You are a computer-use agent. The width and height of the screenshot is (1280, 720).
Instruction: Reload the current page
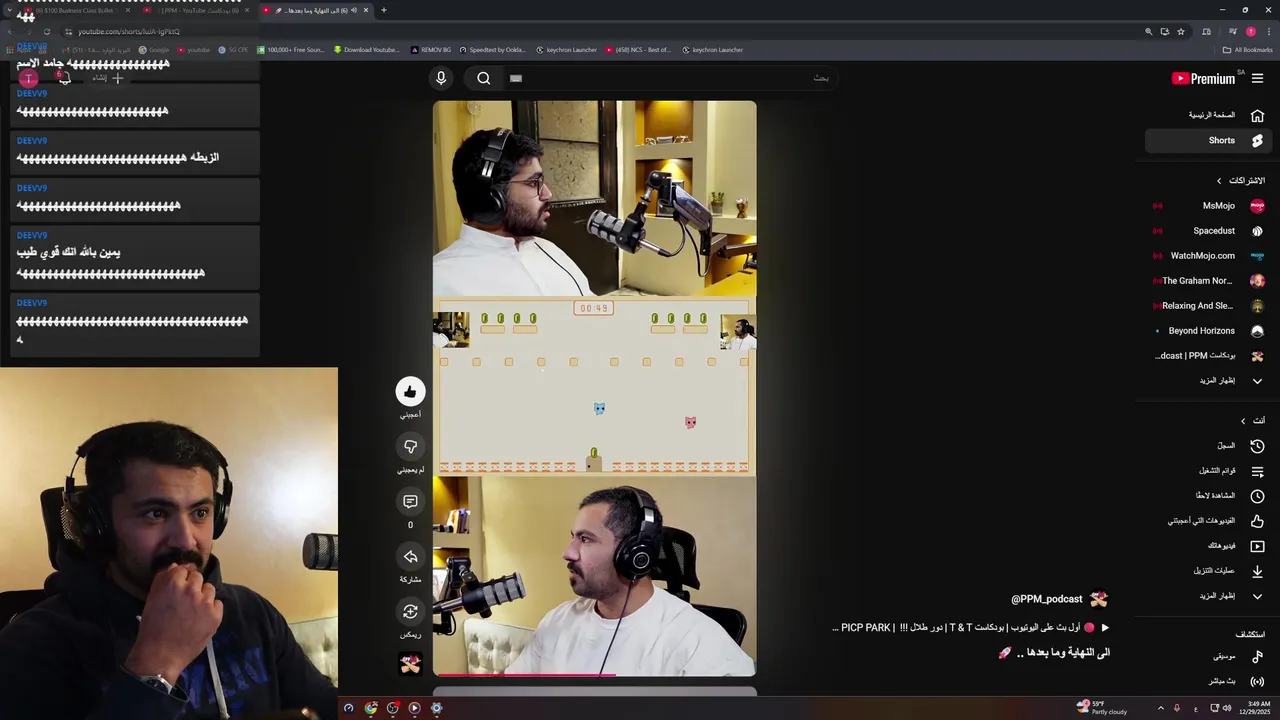pyautogui.click(x=46, y=31)
